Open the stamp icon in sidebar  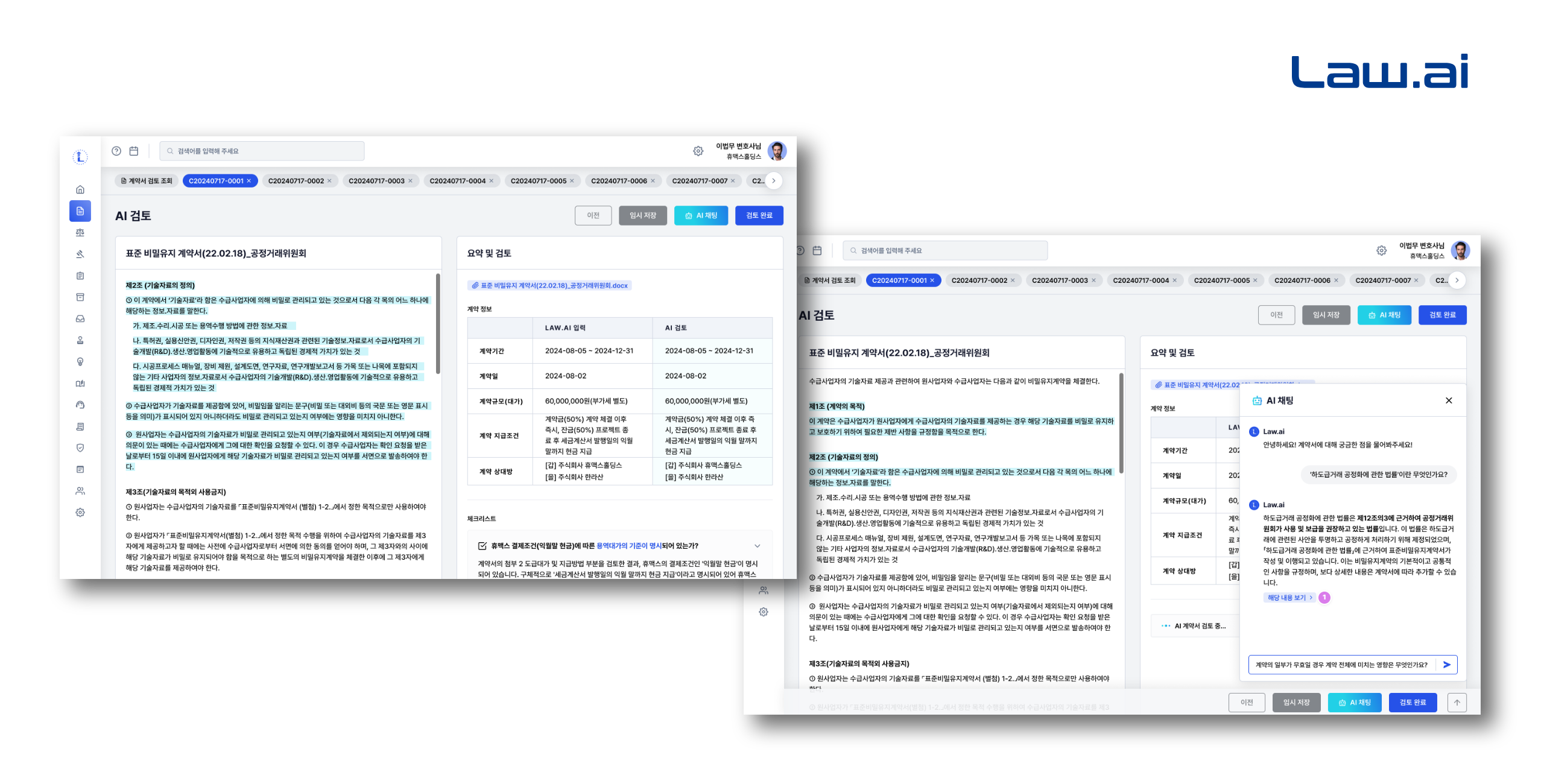pos(80,340)
